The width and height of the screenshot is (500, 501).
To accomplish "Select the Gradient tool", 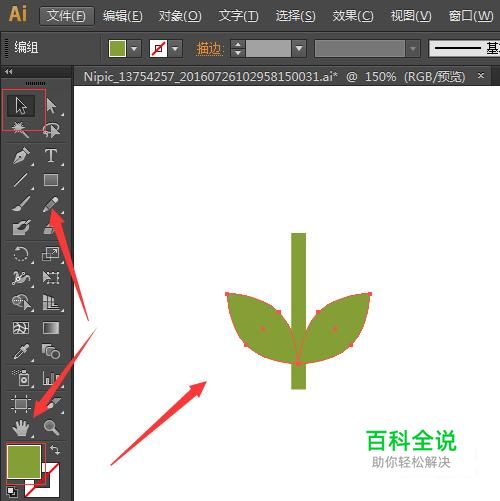I will (x=51, y=328).
